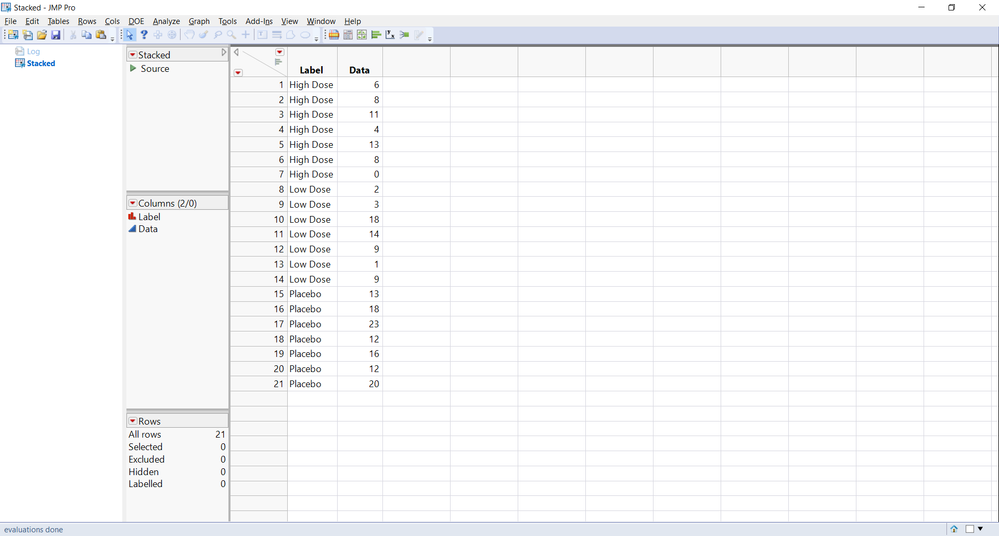Open the column-area red triangle in grid corner
This screenshot has height=536, width=999.
coord(280,52)
